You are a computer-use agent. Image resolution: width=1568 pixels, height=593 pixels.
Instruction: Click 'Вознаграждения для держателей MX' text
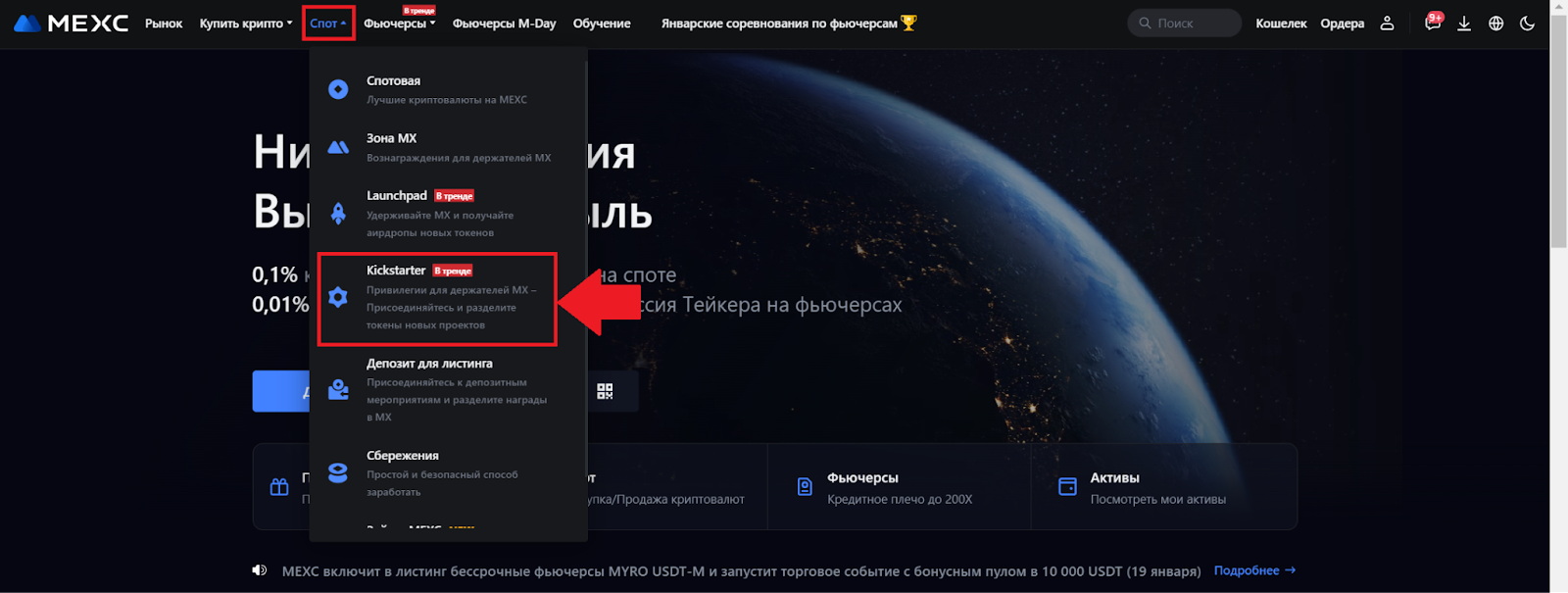pos(459,158)
